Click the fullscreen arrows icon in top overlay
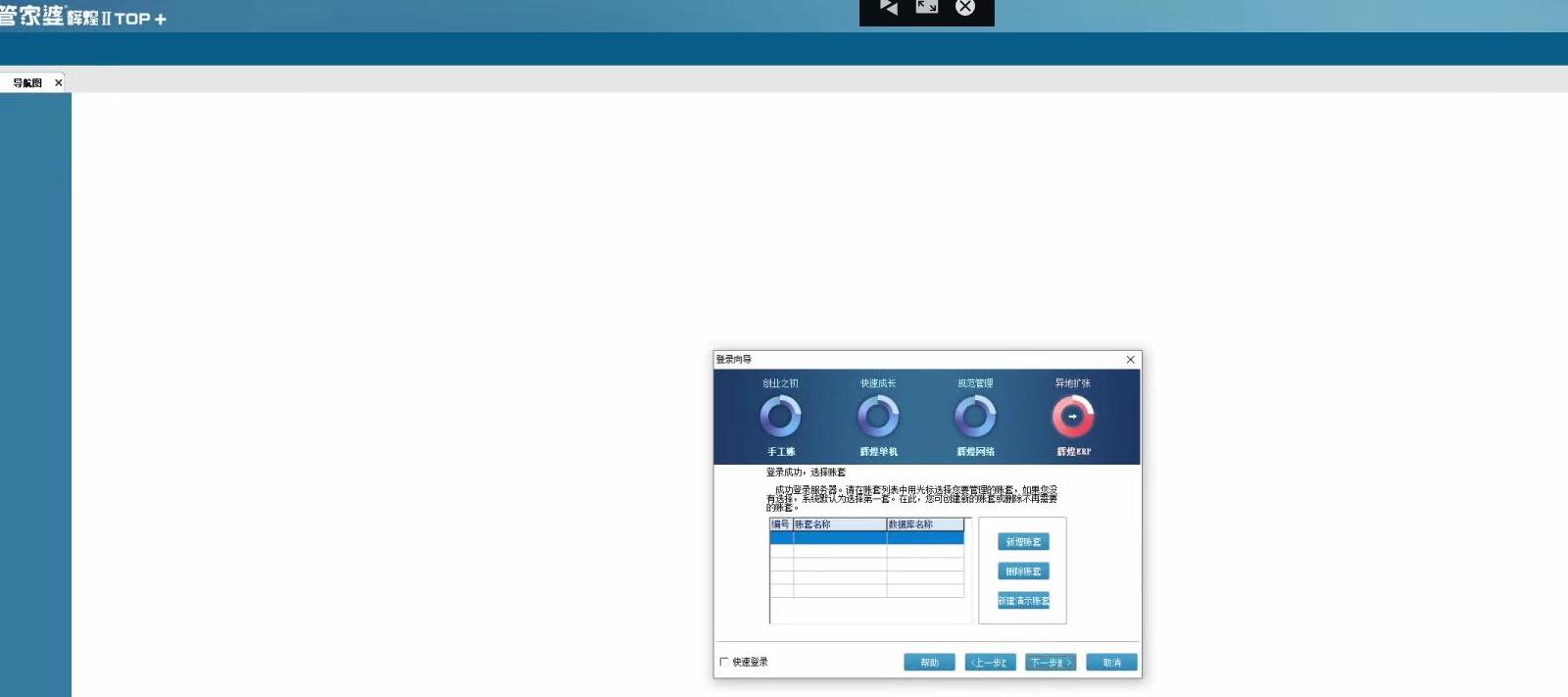Screen dimensions: 1568x697 point(926,8)
